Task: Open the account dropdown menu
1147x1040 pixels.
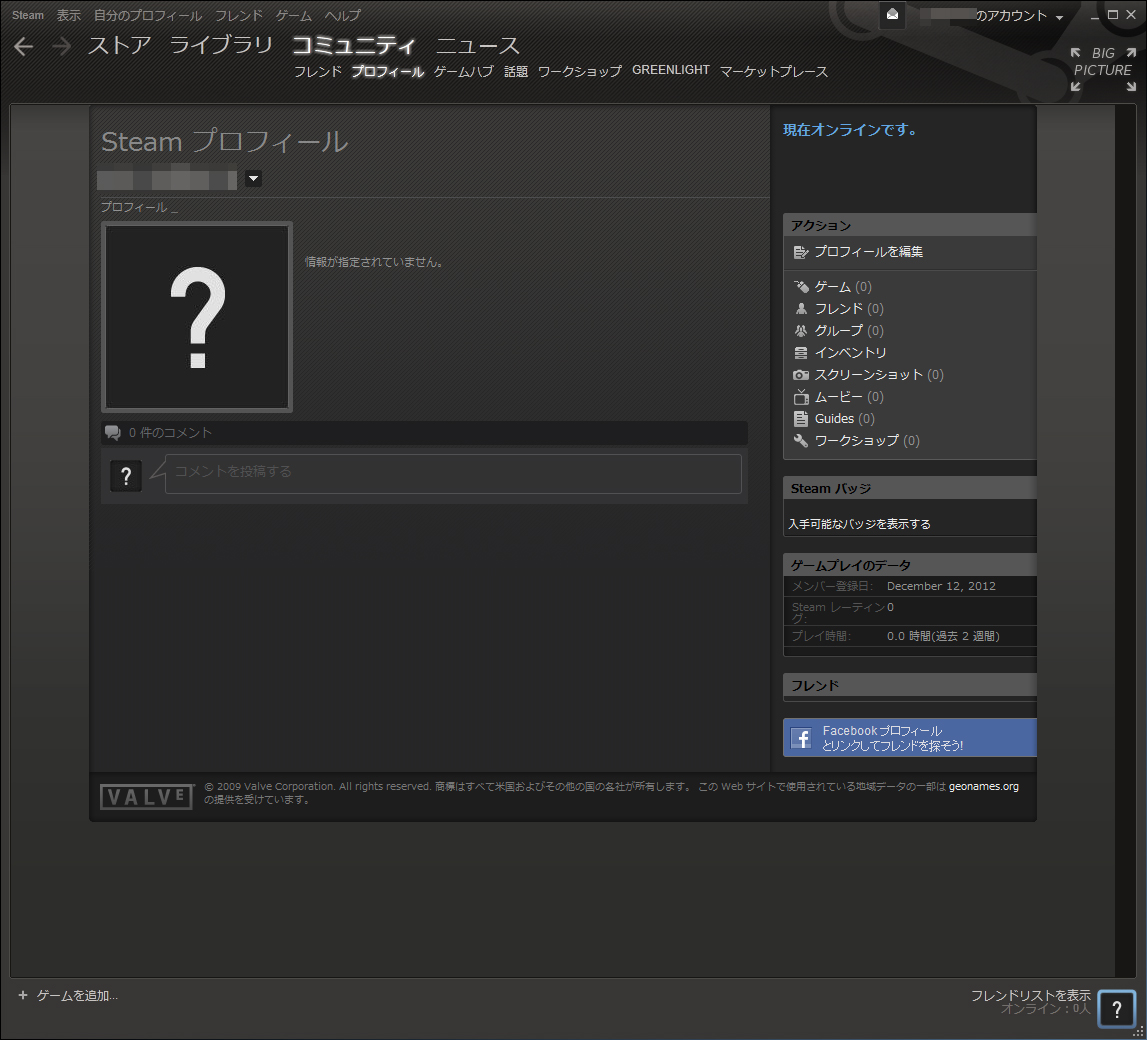Action: (x=1058, y=17)
